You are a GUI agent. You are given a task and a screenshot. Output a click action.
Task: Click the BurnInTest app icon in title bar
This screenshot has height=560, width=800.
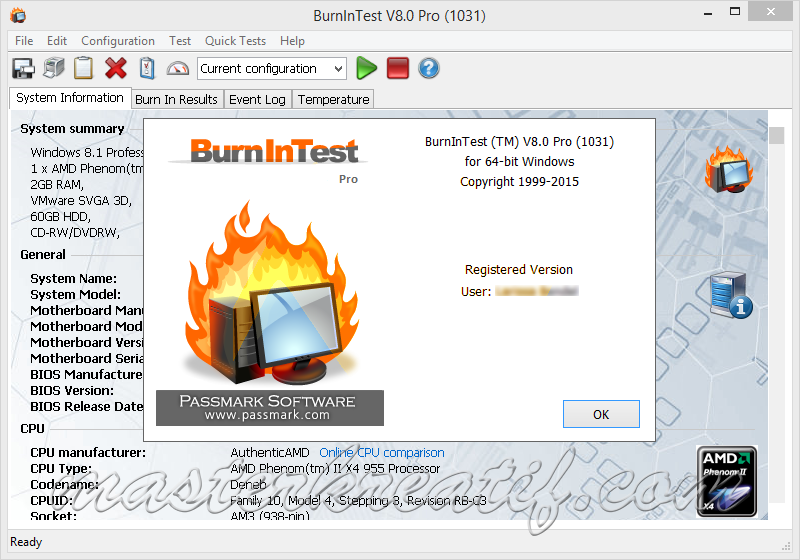click(18, 15)
